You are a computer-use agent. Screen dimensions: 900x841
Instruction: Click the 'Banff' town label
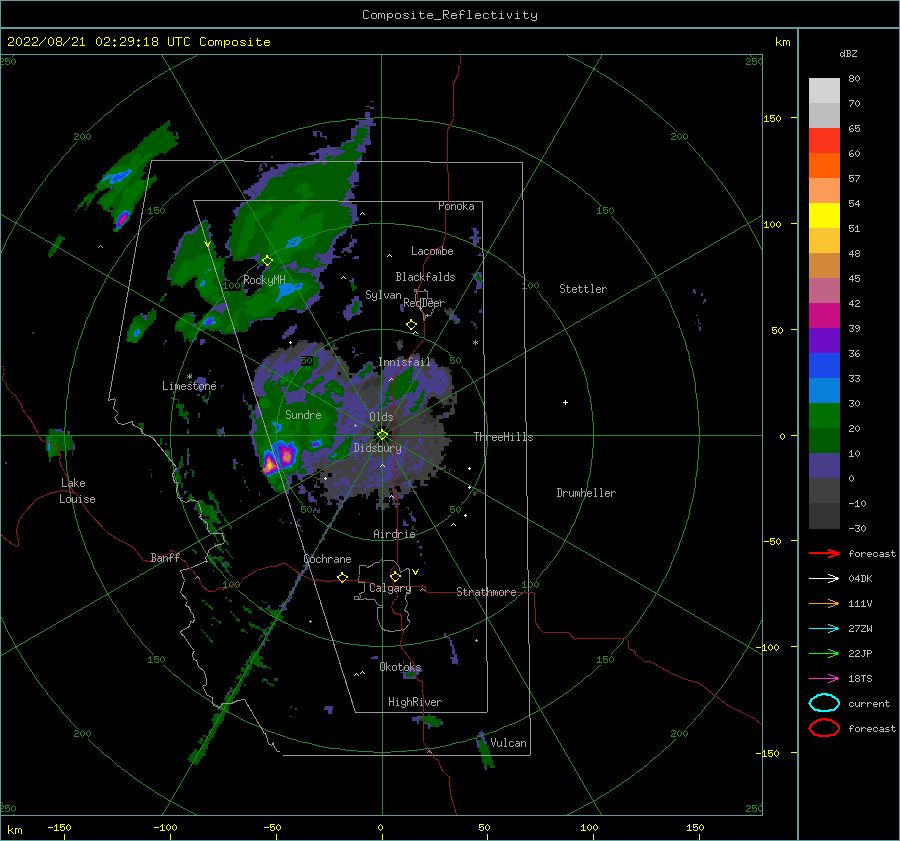point(165,558)
